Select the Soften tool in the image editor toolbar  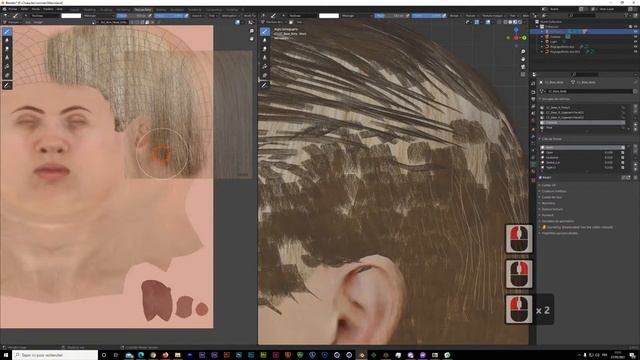(x=7, y=40)
